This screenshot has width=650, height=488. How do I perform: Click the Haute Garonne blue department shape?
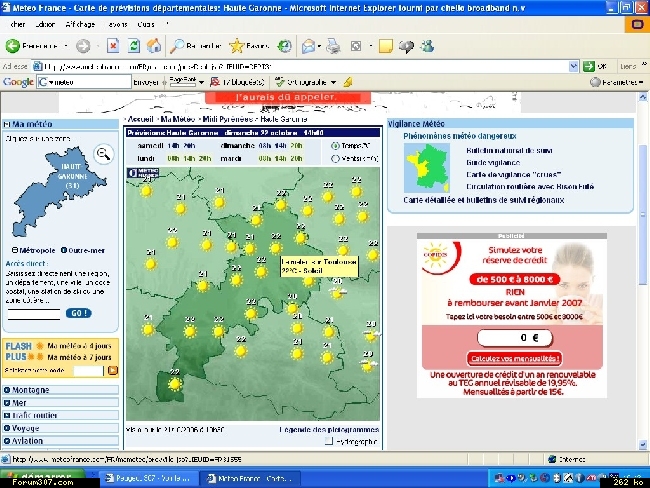tap(60, 193)
